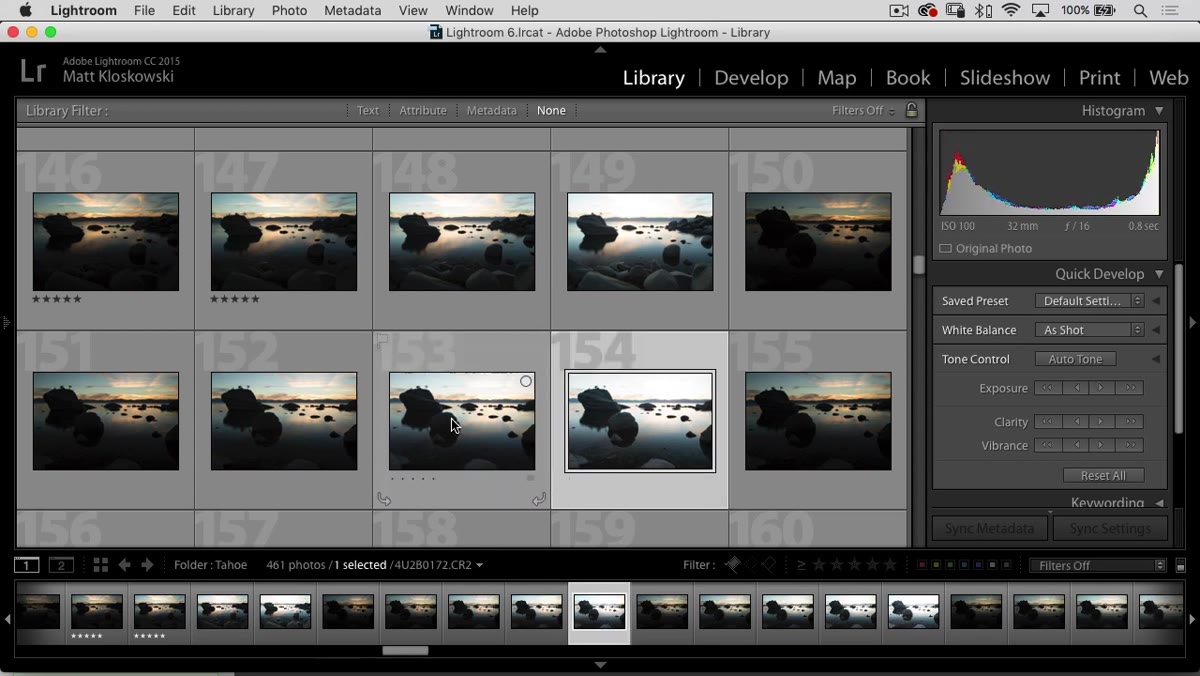
Task: Toggle the rejected photos filter
Action: coord(770,565)
